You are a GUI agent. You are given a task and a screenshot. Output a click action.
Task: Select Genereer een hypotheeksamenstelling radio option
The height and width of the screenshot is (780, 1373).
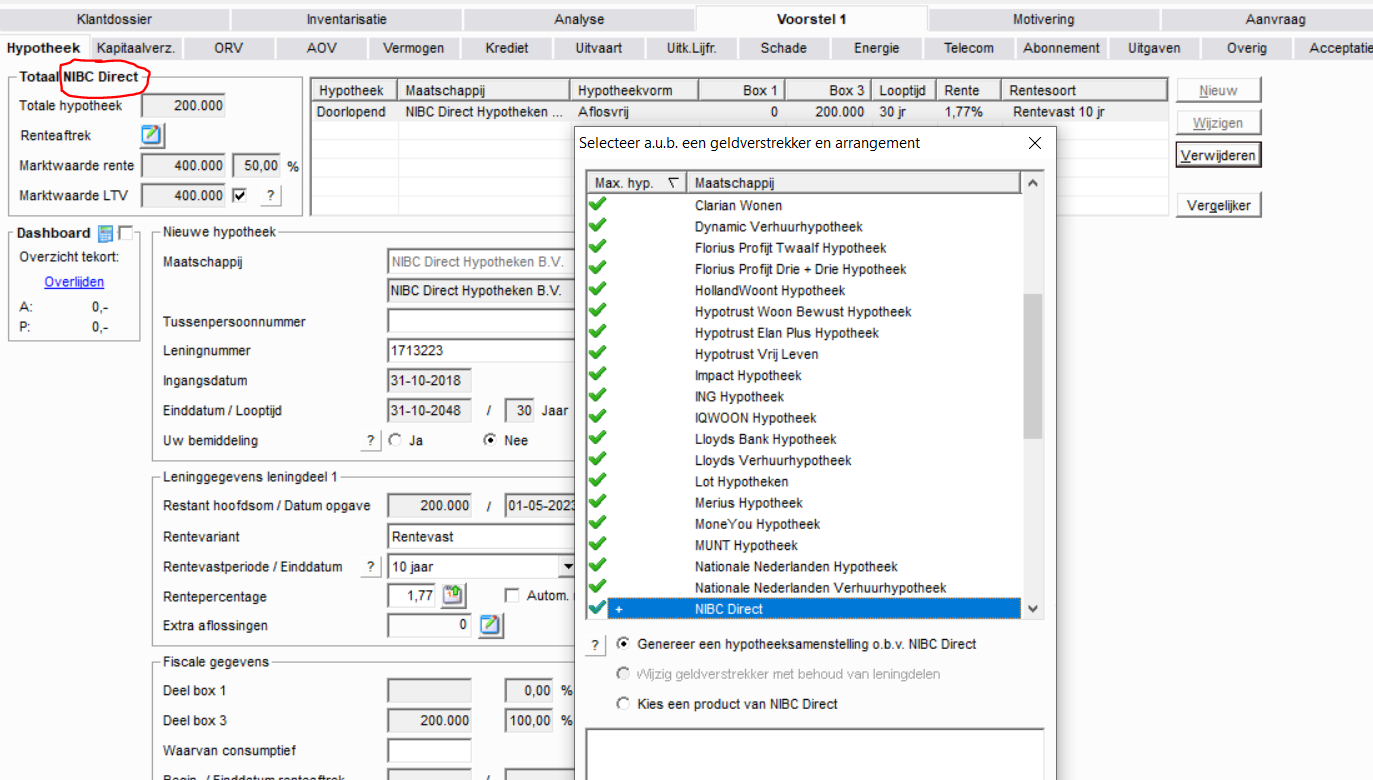(x=624, y=644)
